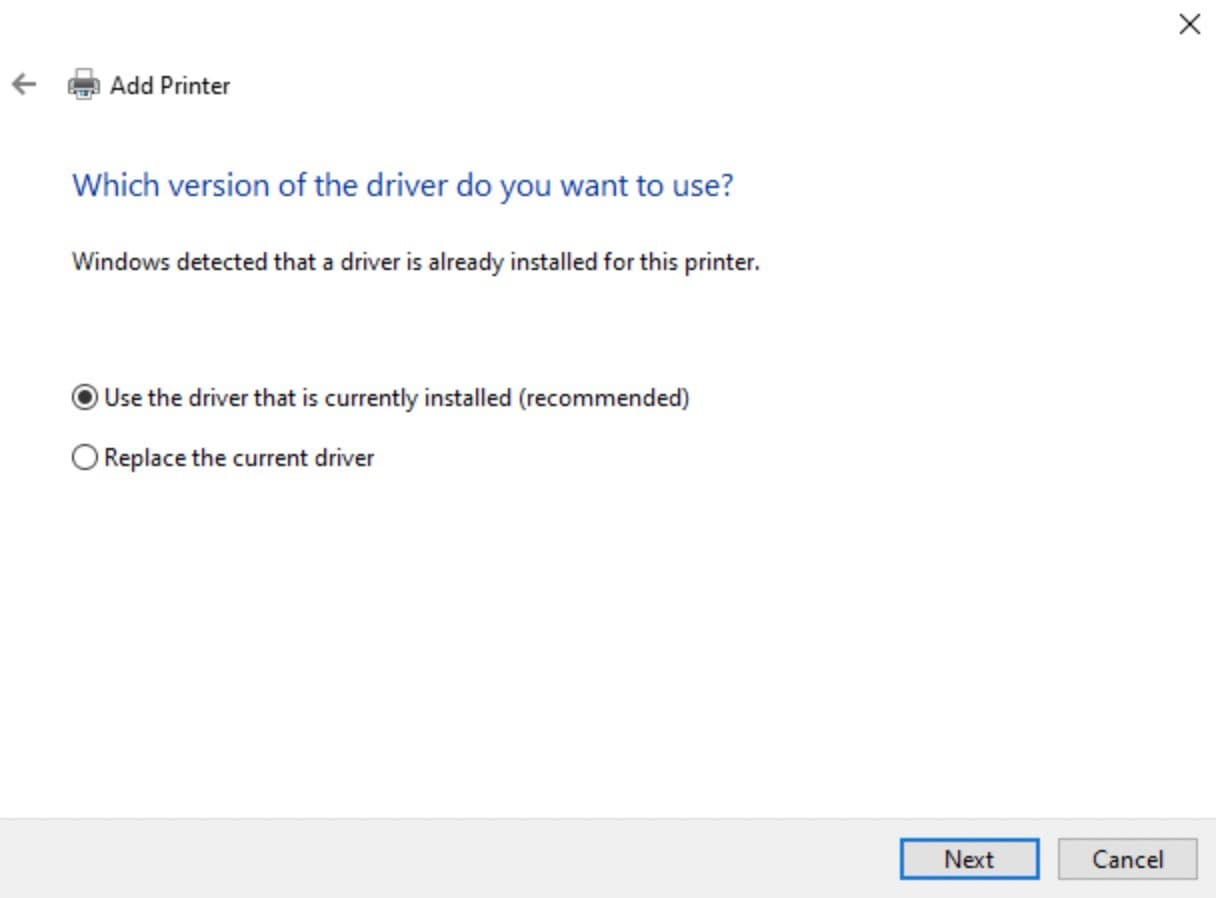Click the Replace the current driver circle

[86, 458]
